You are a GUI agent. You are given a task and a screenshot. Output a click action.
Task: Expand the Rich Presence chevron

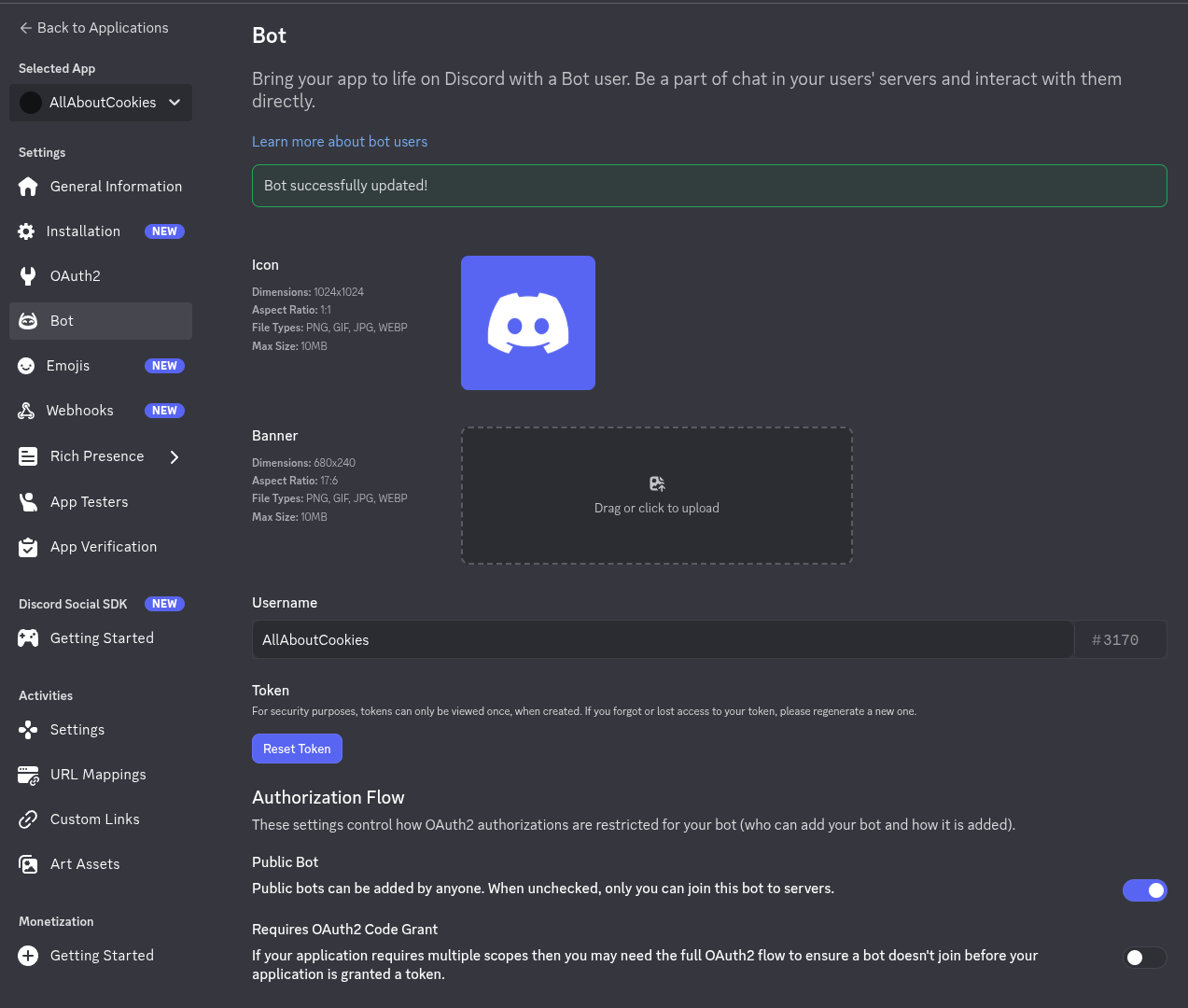coord(175,456)
